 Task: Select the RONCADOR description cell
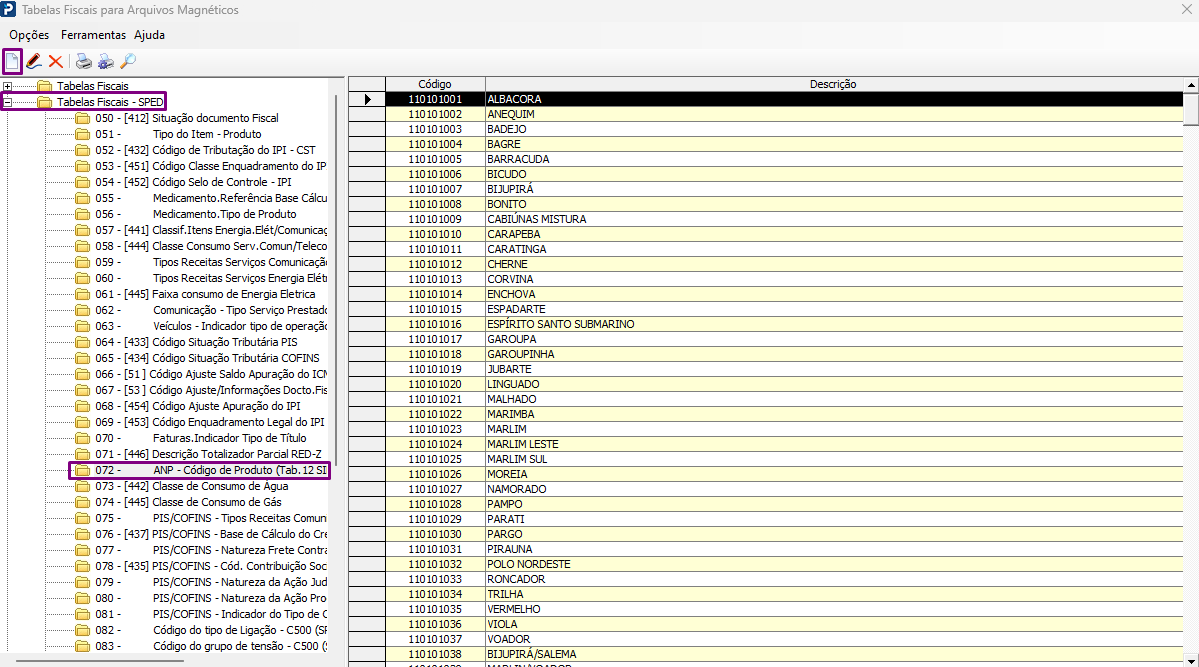[834, 579]
